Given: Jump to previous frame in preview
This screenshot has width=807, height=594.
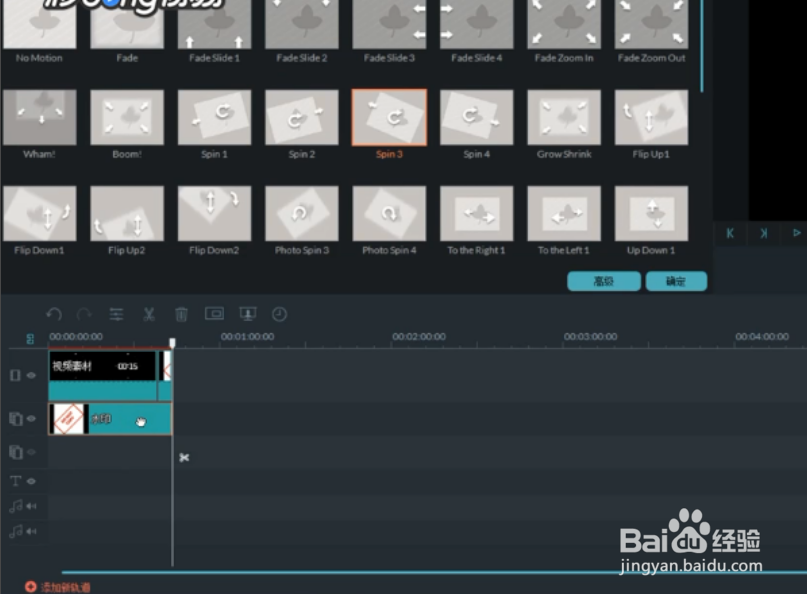Looking at the screenshot, I should pyautogui.click(x=730, y=233).
